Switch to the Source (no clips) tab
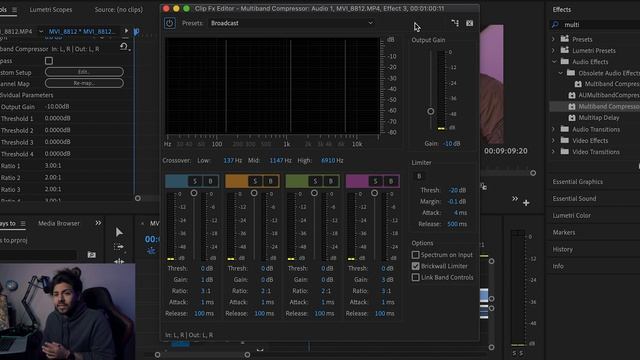Image resolution: width=640 pixels, height=360 pixels. (119, 9)
